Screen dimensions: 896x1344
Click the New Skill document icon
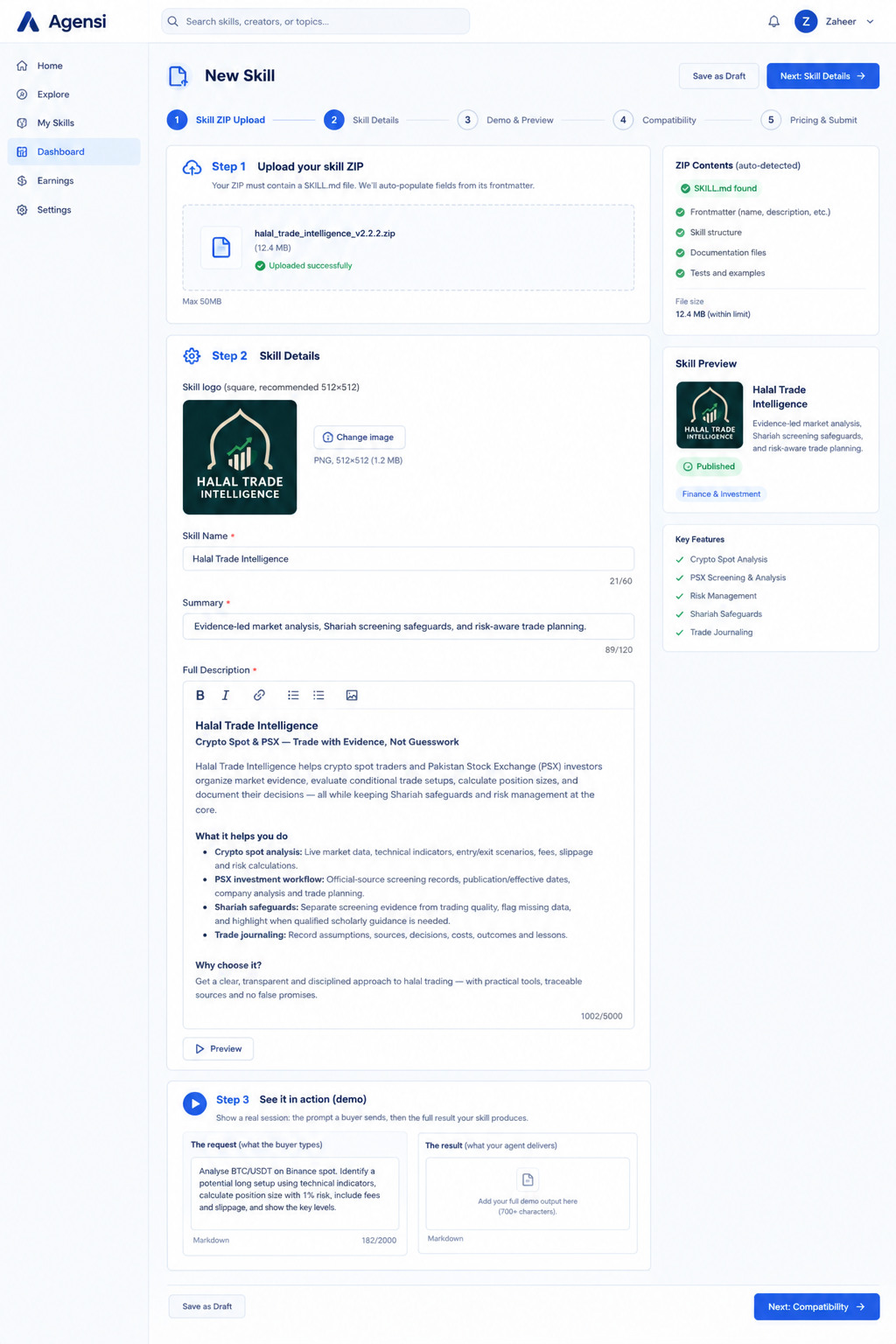[x=178, y=76]
